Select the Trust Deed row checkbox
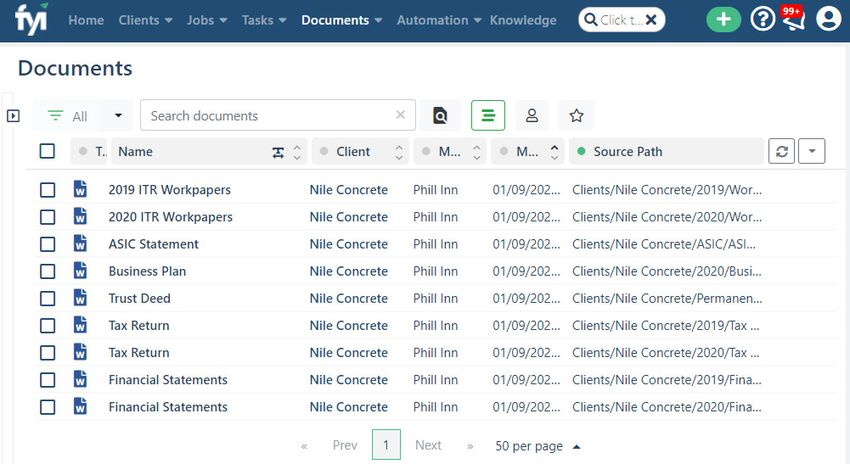Screen dimensions: 850x464 coord(47,298)
